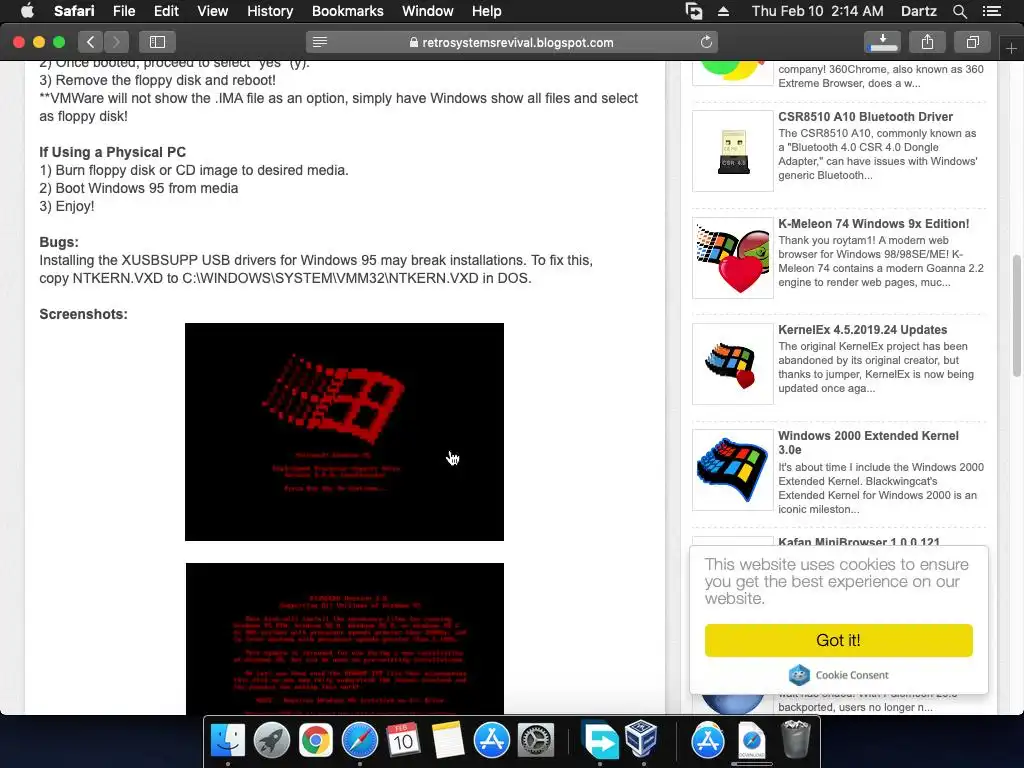Click the Windows 2000 flag thumbnail

pyautogui.click(x=733, y=470)
